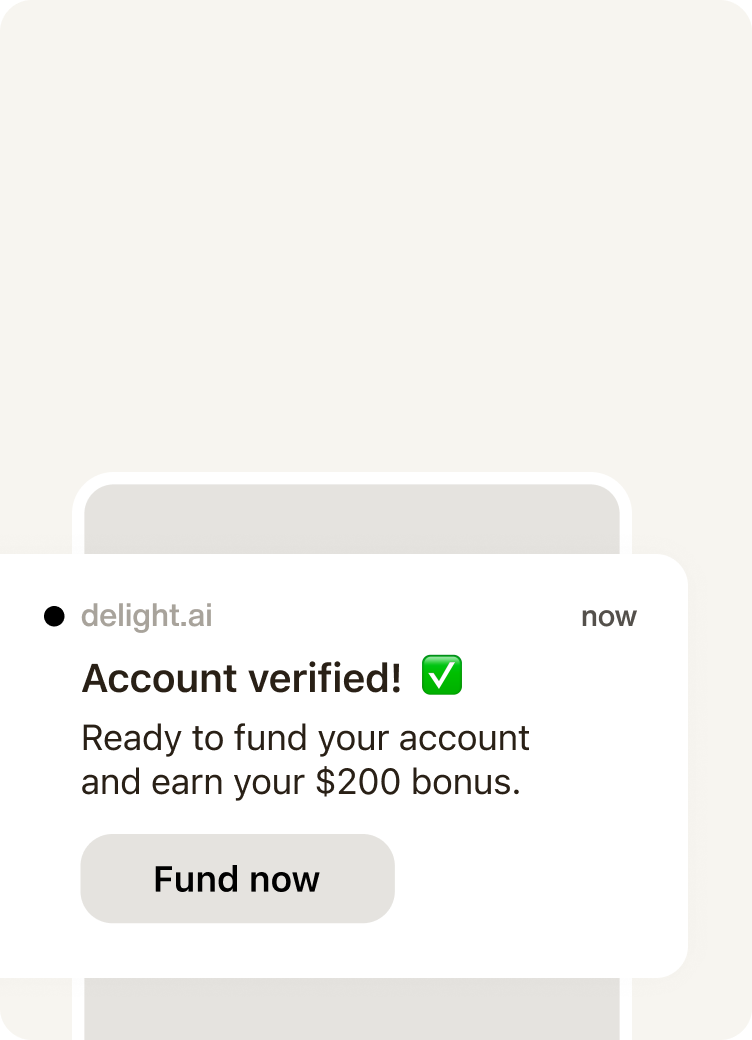Open the delight.ai sender name
The image size is (752, 1040).
[x=146, y=616]
